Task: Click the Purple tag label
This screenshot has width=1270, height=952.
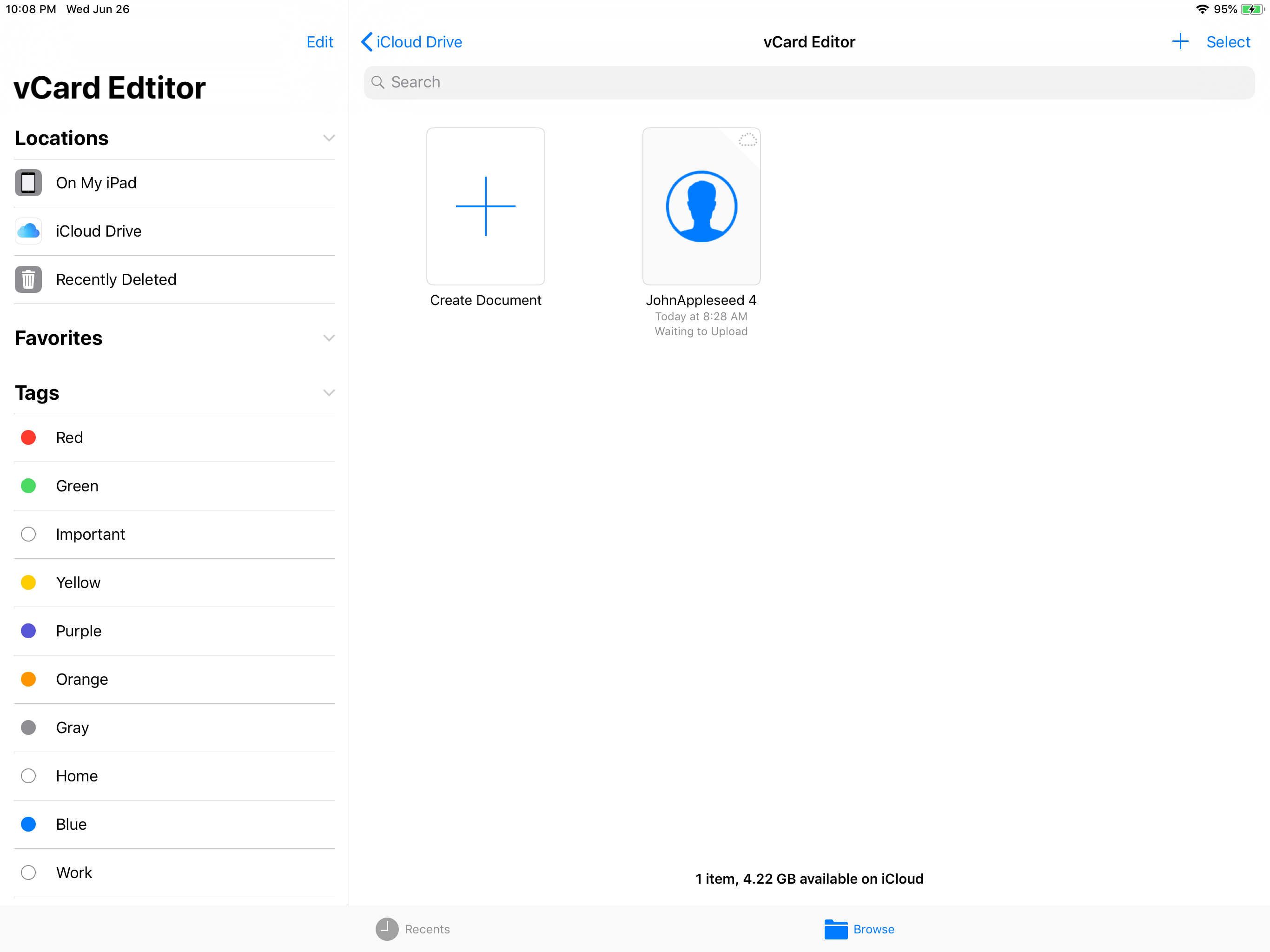Action: point(79,631)
